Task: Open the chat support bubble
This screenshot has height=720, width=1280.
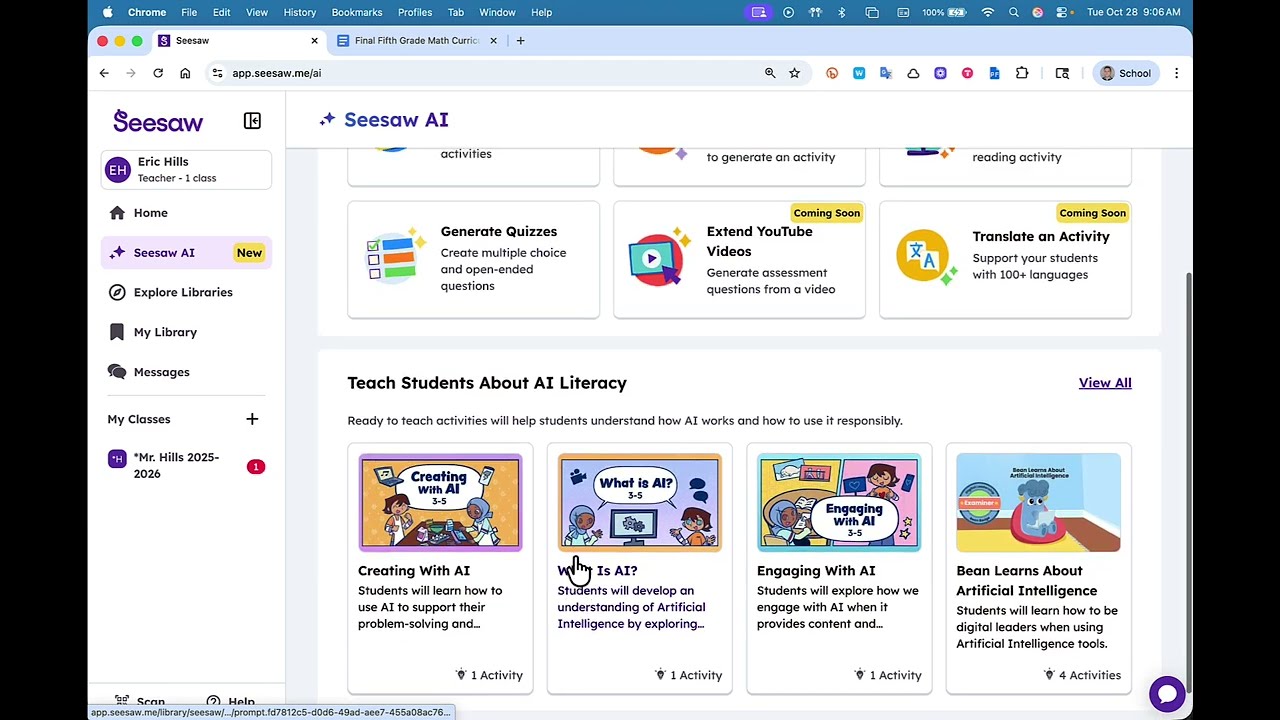Action: point(1167,693)
